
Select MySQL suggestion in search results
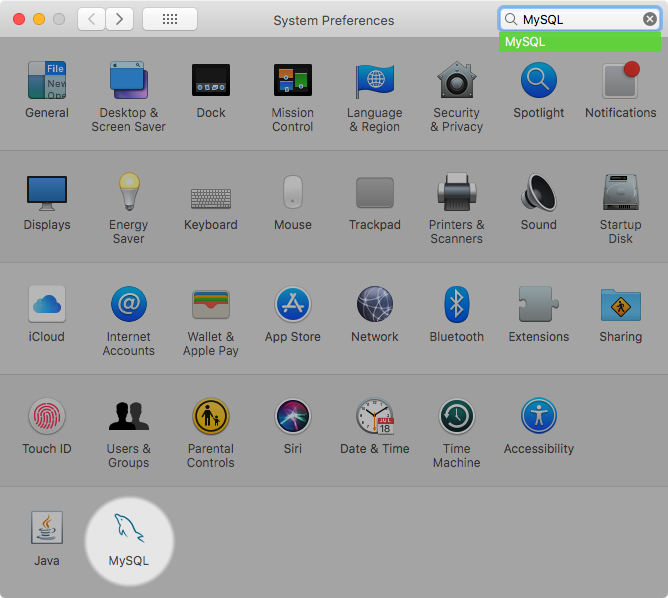pyautogui.click(x=579, y=42)
